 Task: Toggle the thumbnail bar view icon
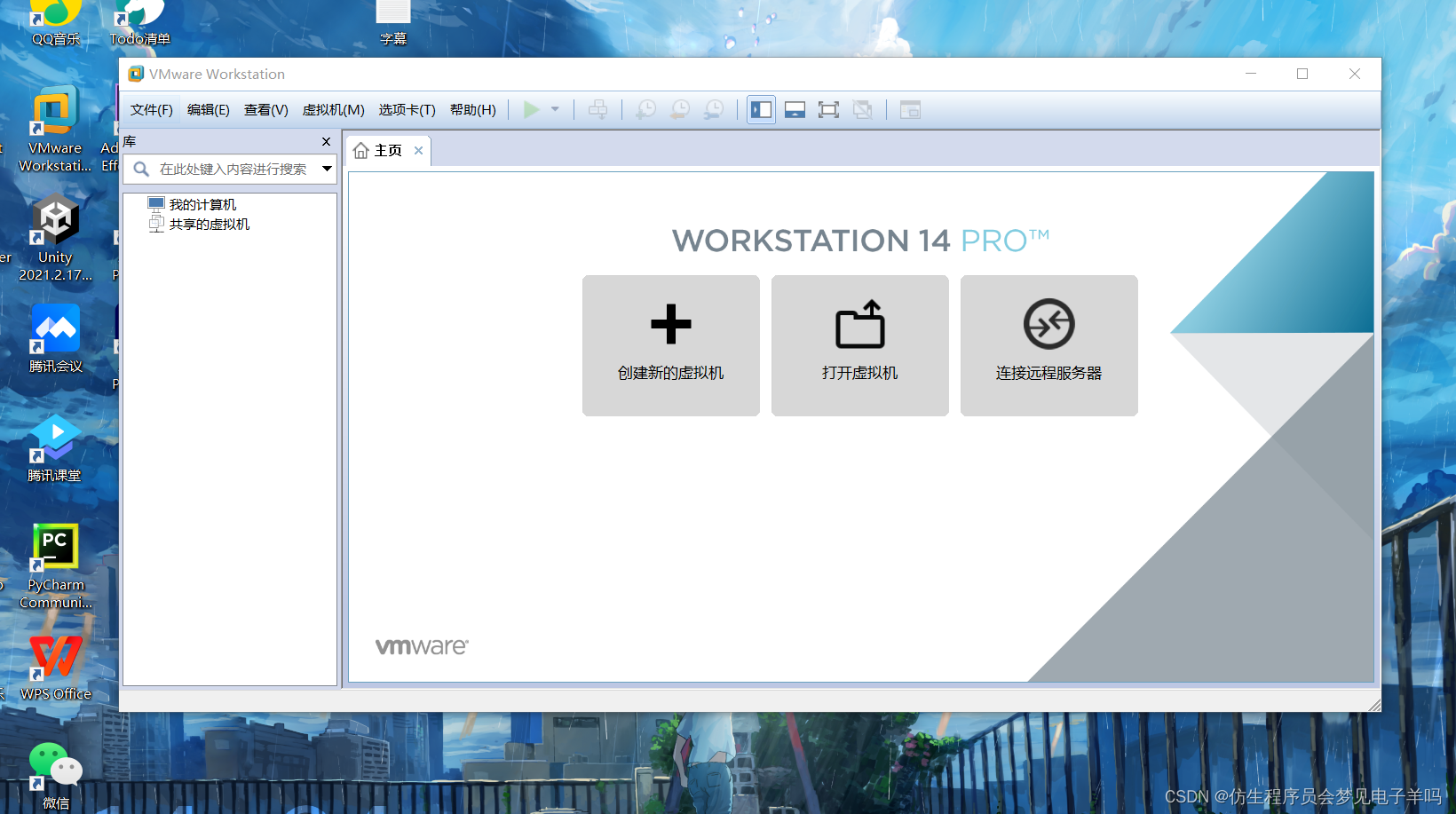tap(795, 110)
